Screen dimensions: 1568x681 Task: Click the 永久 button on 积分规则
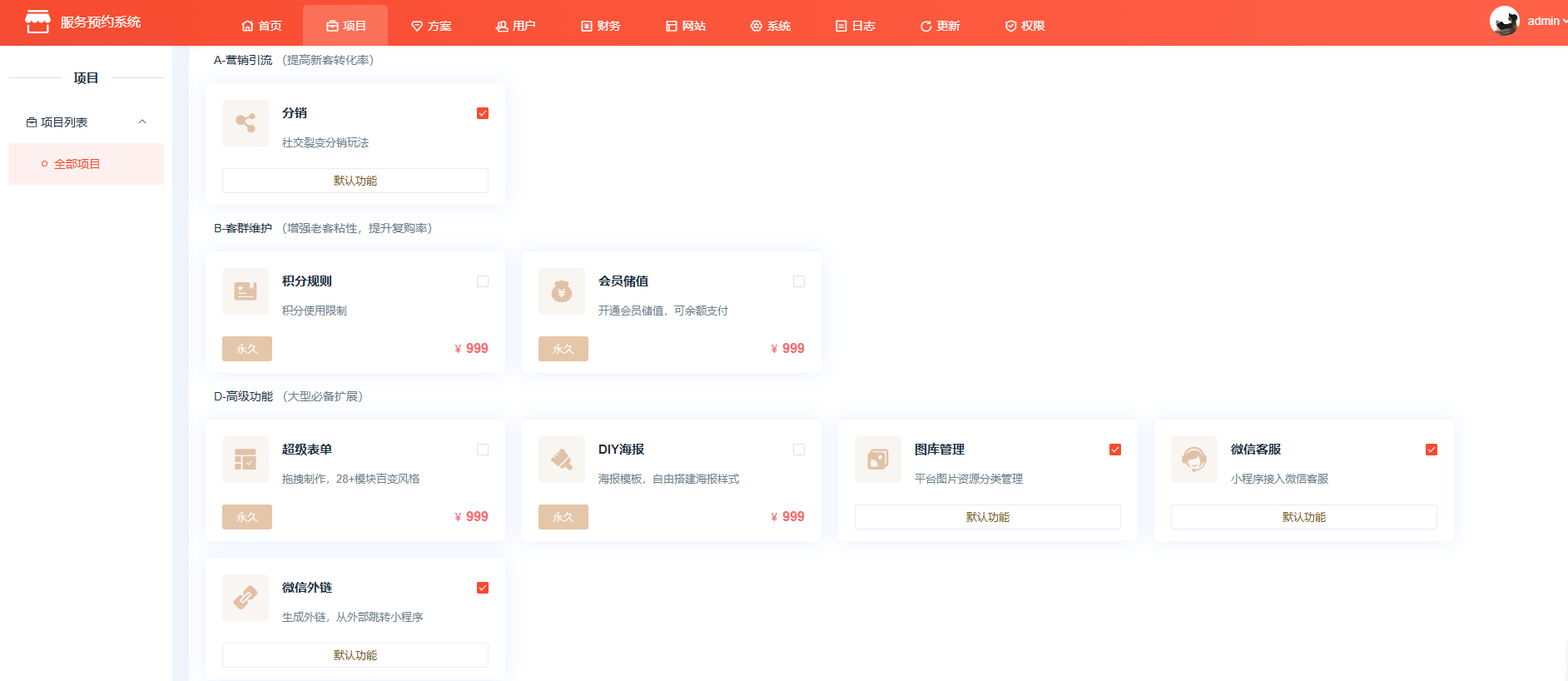click(247, 349)
